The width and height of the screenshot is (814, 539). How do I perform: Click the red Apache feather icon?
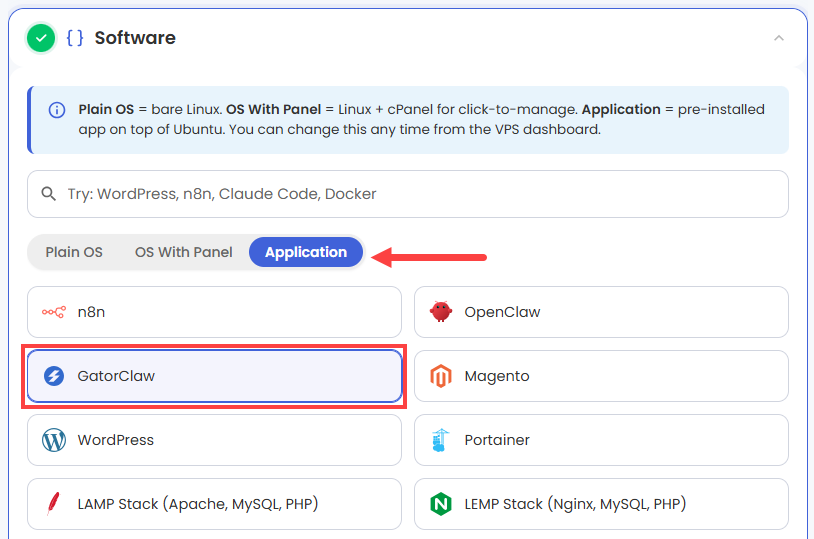tap(53, 503)
